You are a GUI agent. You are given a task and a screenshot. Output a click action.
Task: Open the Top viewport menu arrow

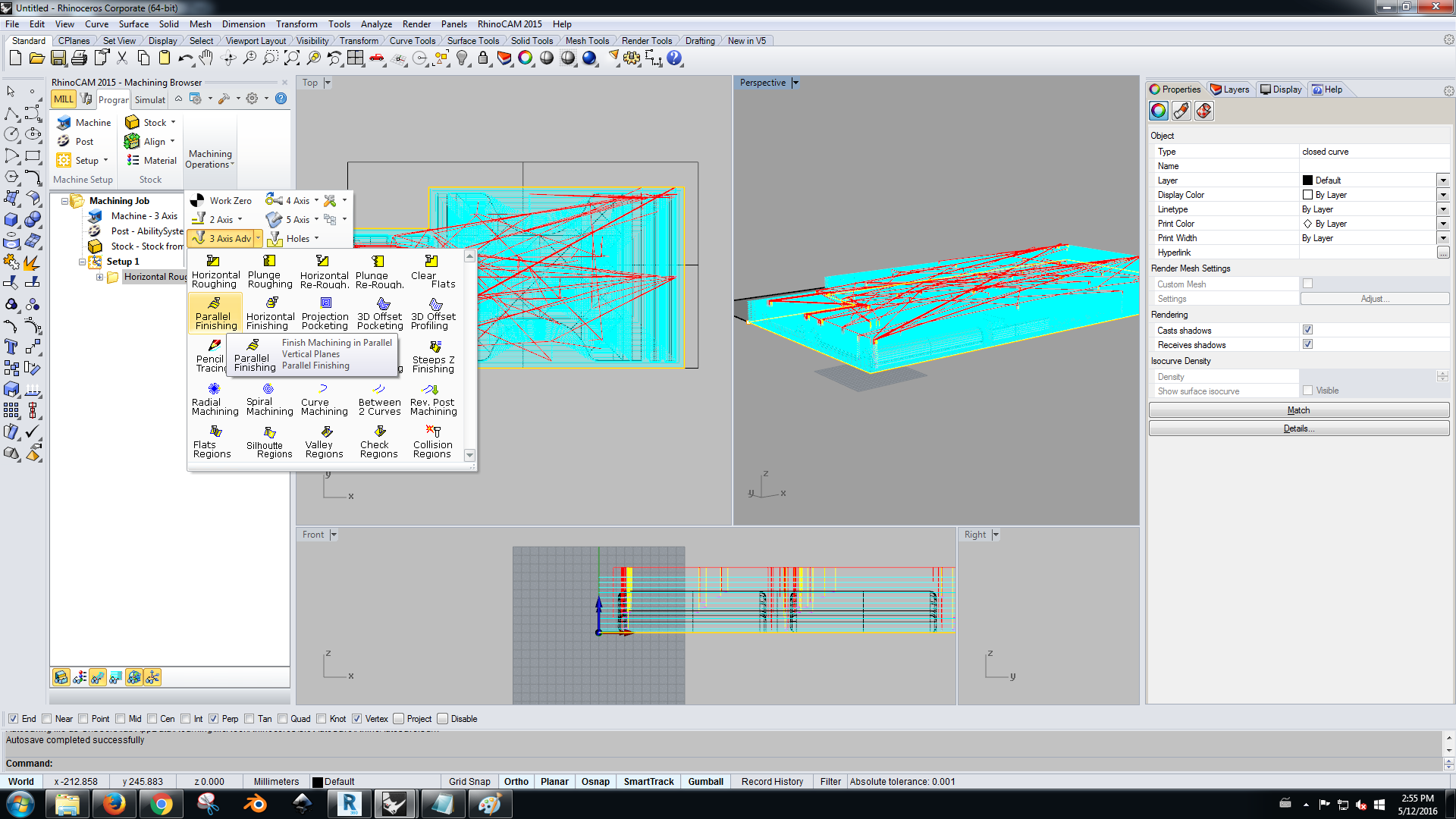pos(328,83)
